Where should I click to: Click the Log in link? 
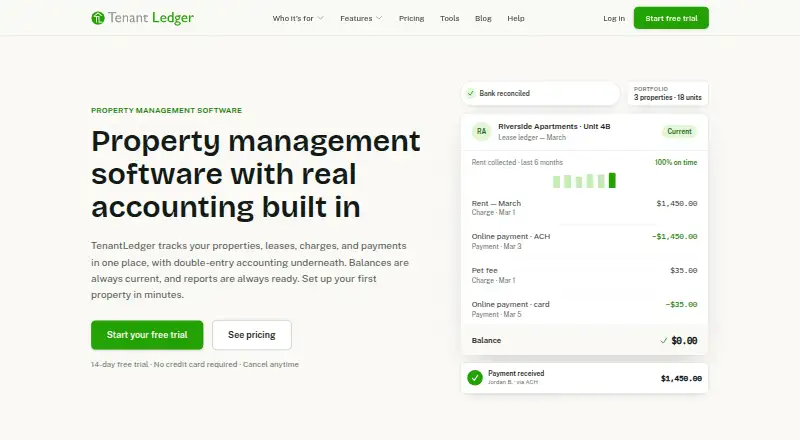(614, 18)
